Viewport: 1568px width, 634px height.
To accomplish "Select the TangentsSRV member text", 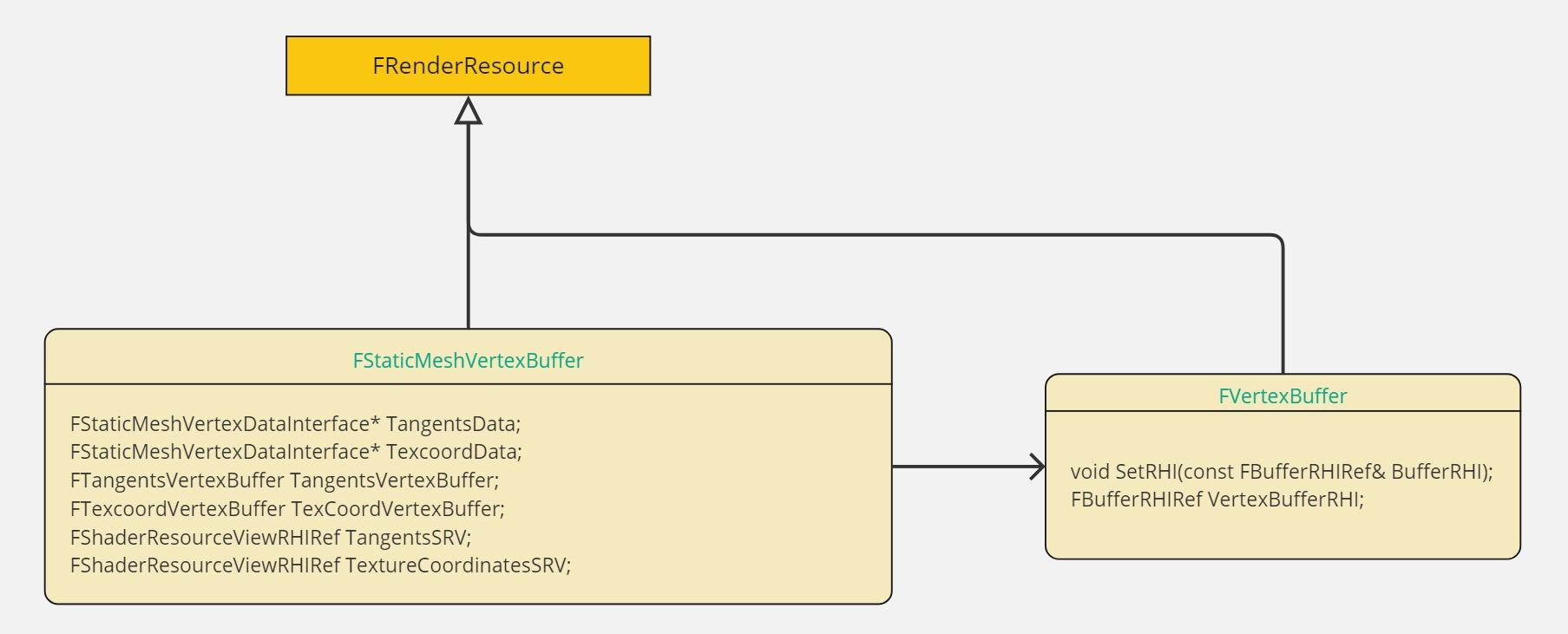I will (x=271, y=537).
